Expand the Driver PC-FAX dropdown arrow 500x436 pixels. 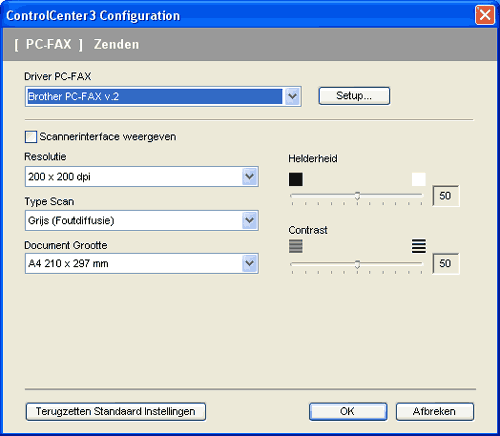tap(292, 96)
